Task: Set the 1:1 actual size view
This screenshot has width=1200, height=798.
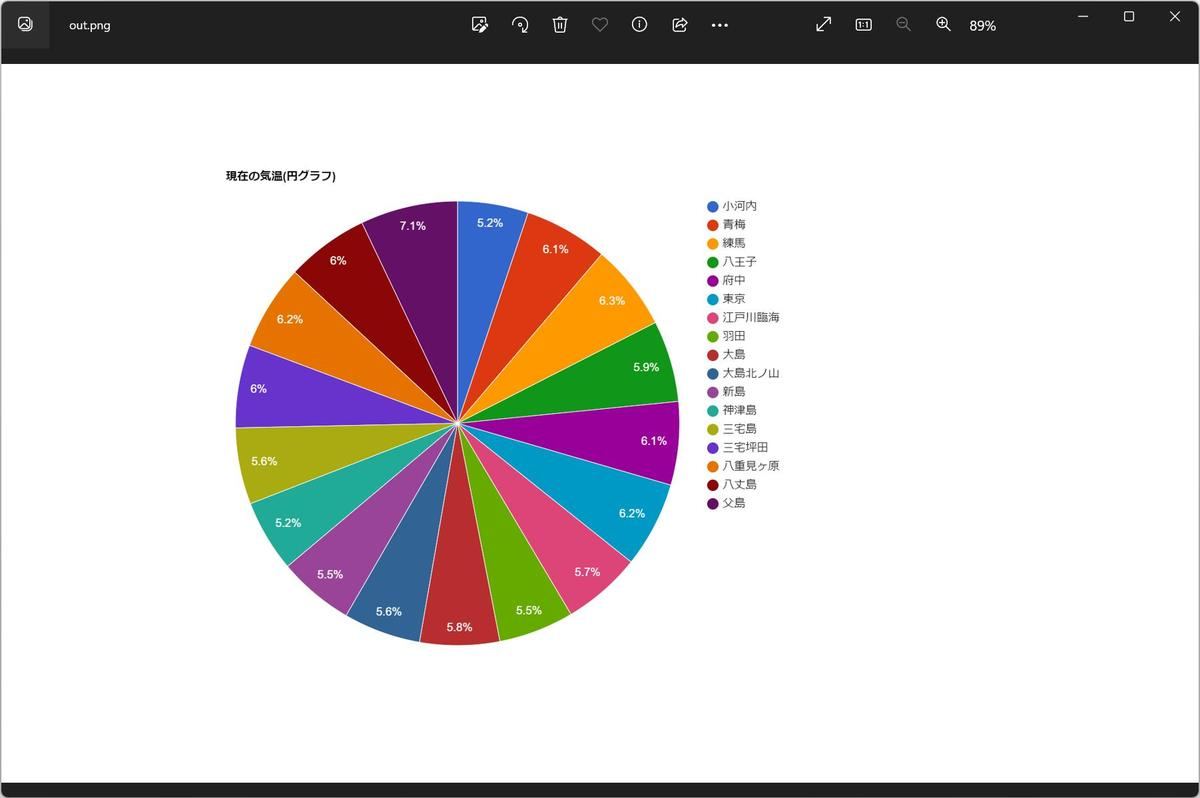Action: (864, 24)
